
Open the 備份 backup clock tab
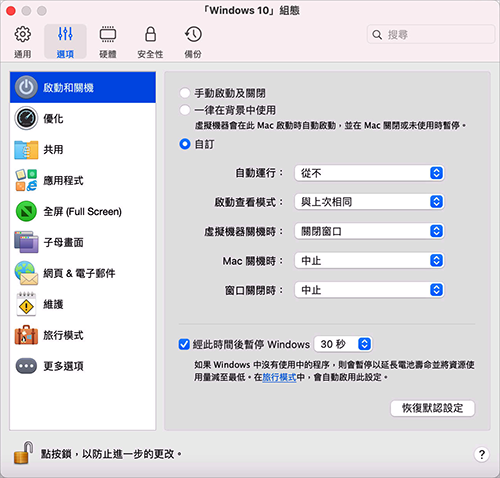(193, 42)
